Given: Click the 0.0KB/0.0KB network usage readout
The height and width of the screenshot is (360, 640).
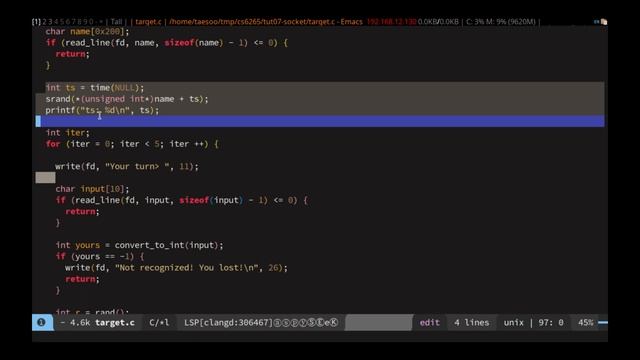Looking at the screenshot, I should [438, 22].
